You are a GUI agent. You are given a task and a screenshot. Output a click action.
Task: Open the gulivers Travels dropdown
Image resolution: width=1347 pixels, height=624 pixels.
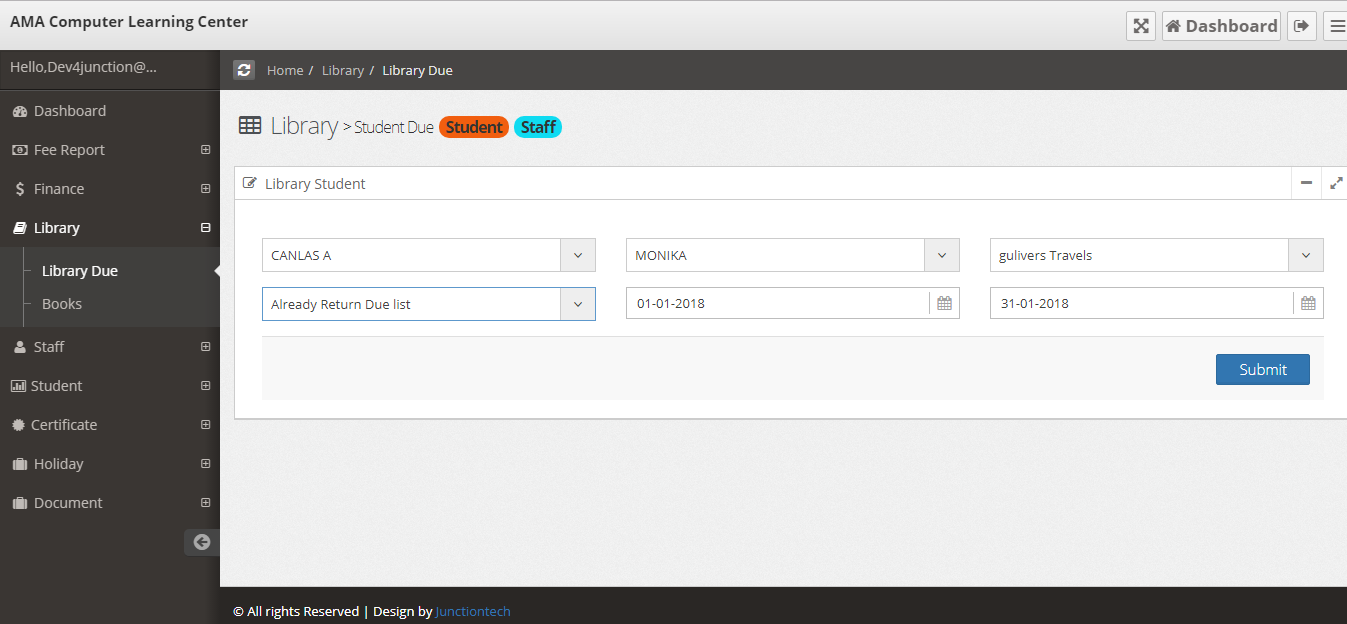[1157, 255]
